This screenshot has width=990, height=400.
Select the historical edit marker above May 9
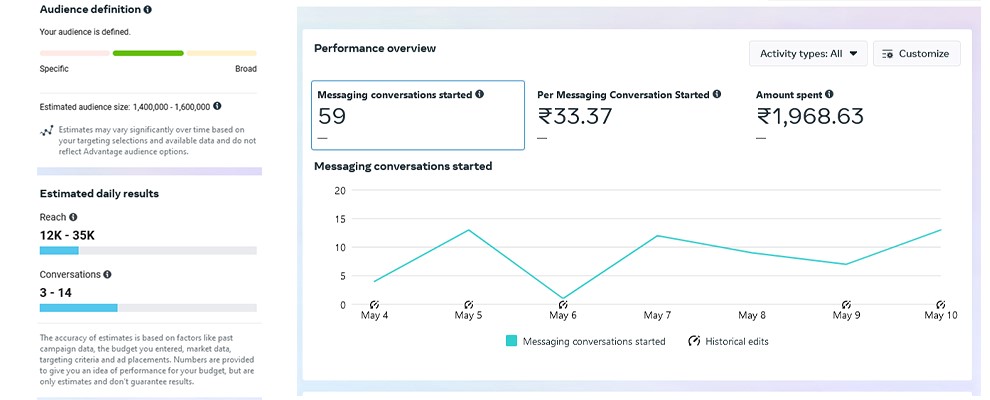(846, 304)
